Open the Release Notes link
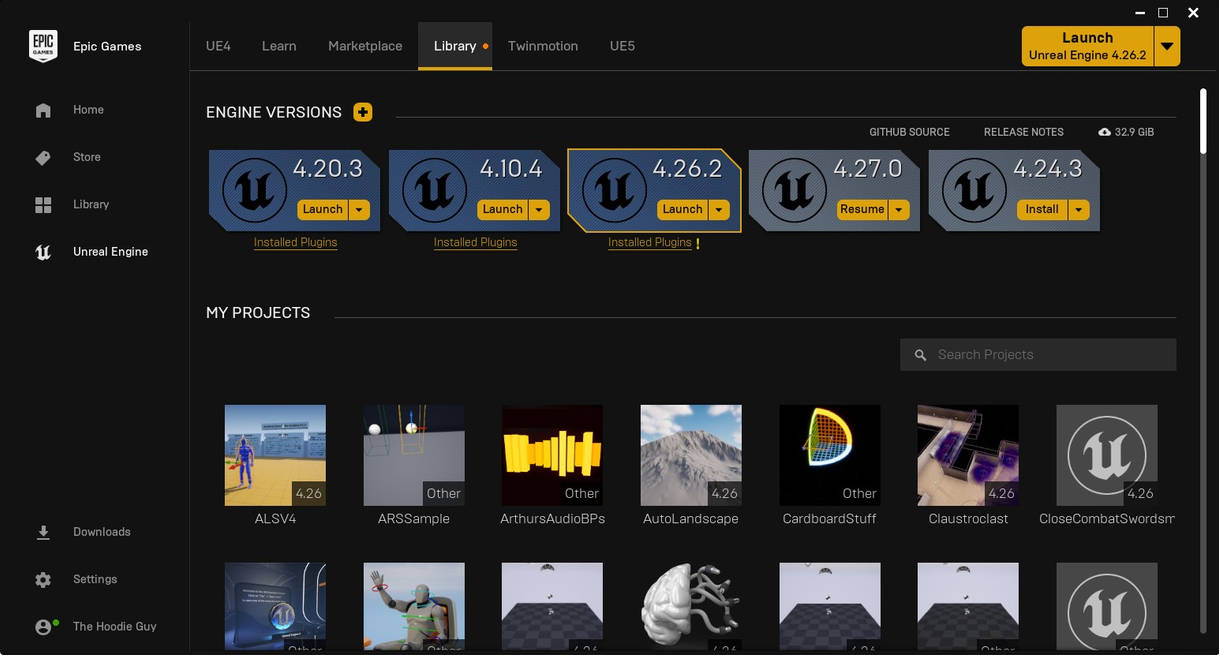The height and width of the screenshot is (655, 1219). pos(1024,132)
